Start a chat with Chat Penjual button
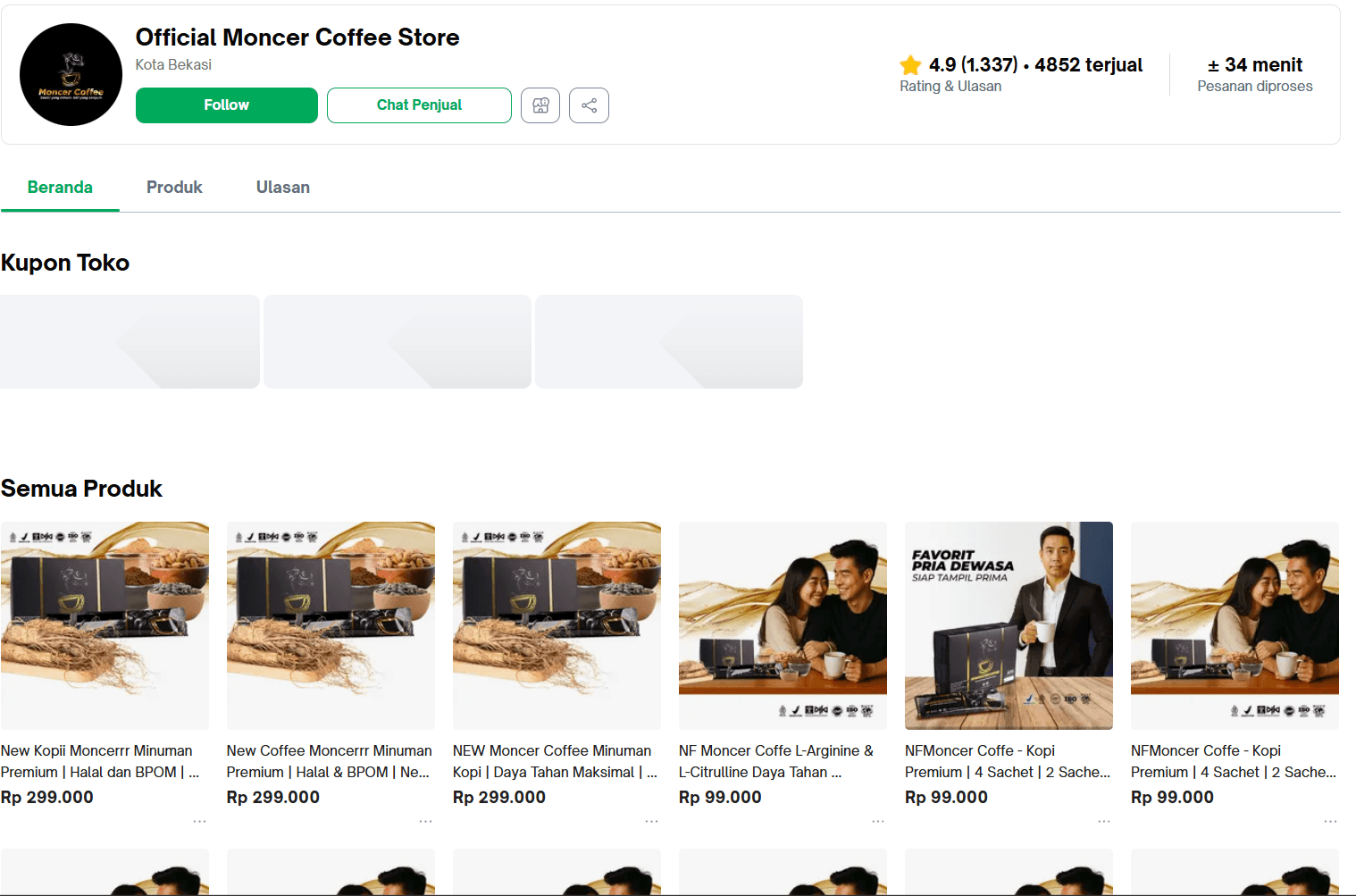Image resolution: width=1356 pixels, height=896 pixels. coord(419,105)
